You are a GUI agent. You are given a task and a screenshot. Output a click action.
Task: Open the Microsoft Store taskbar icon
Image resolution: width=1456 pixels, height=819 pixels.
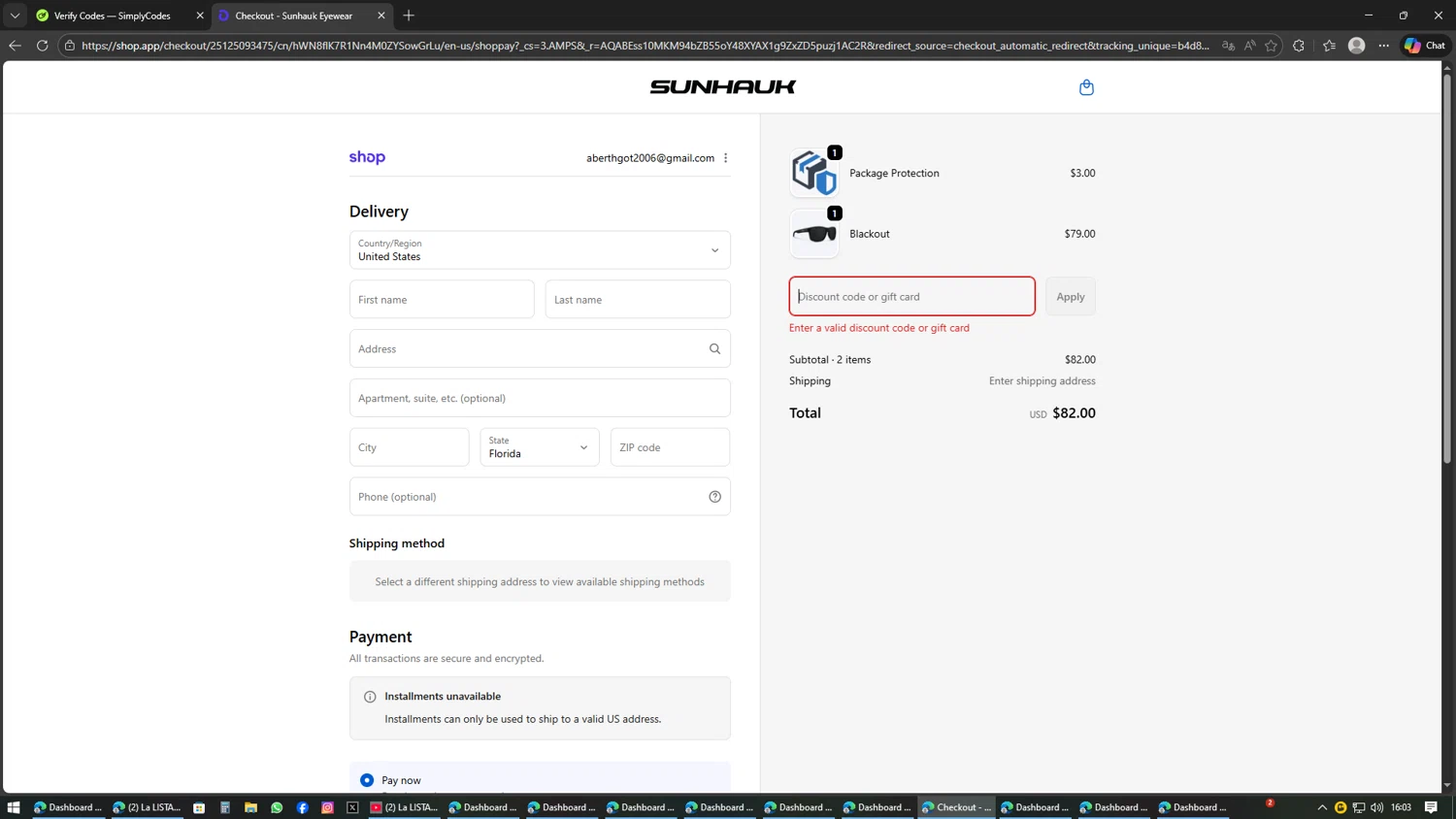199,807
